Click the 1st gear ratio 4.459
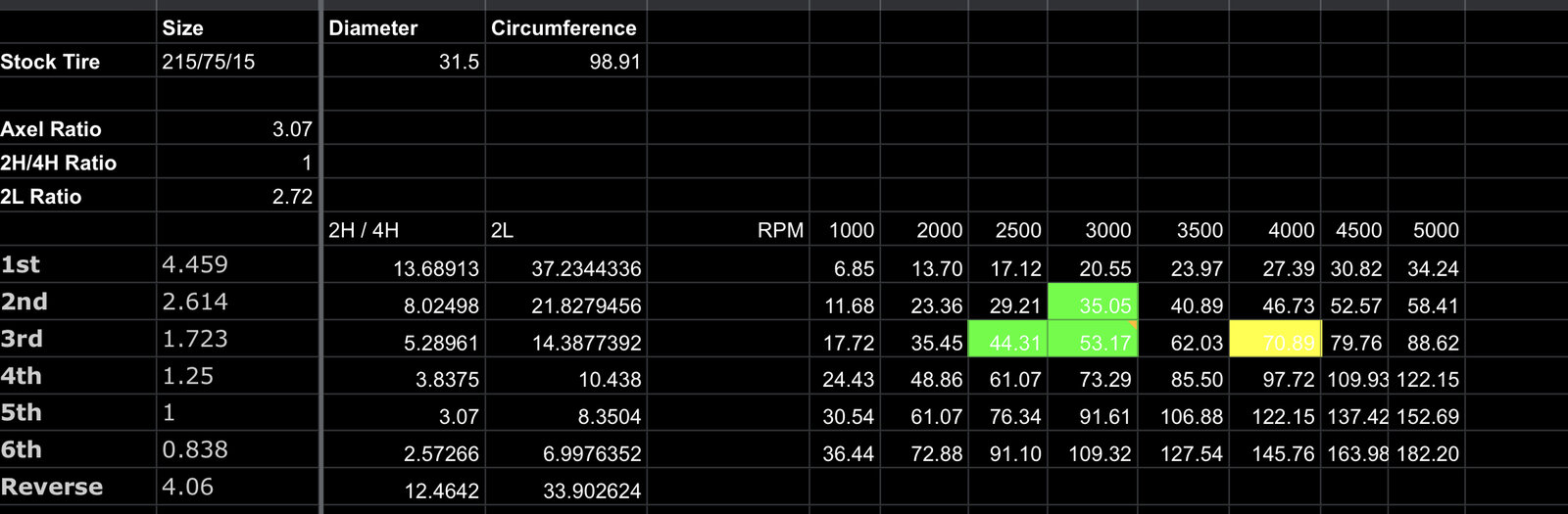 (x=237, y=264)
